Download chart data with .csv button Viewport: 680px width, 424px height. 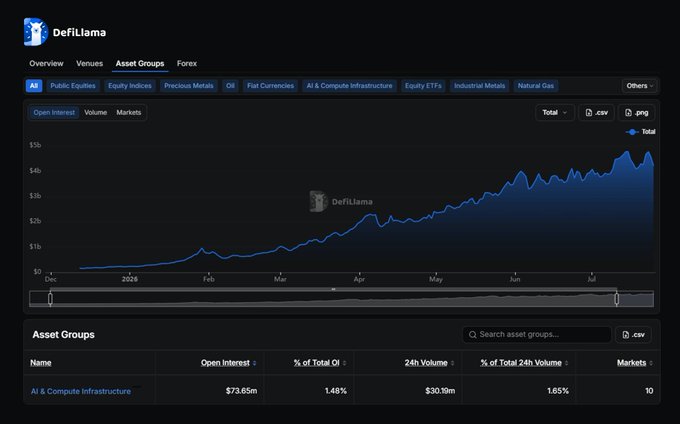pos(596,113)
